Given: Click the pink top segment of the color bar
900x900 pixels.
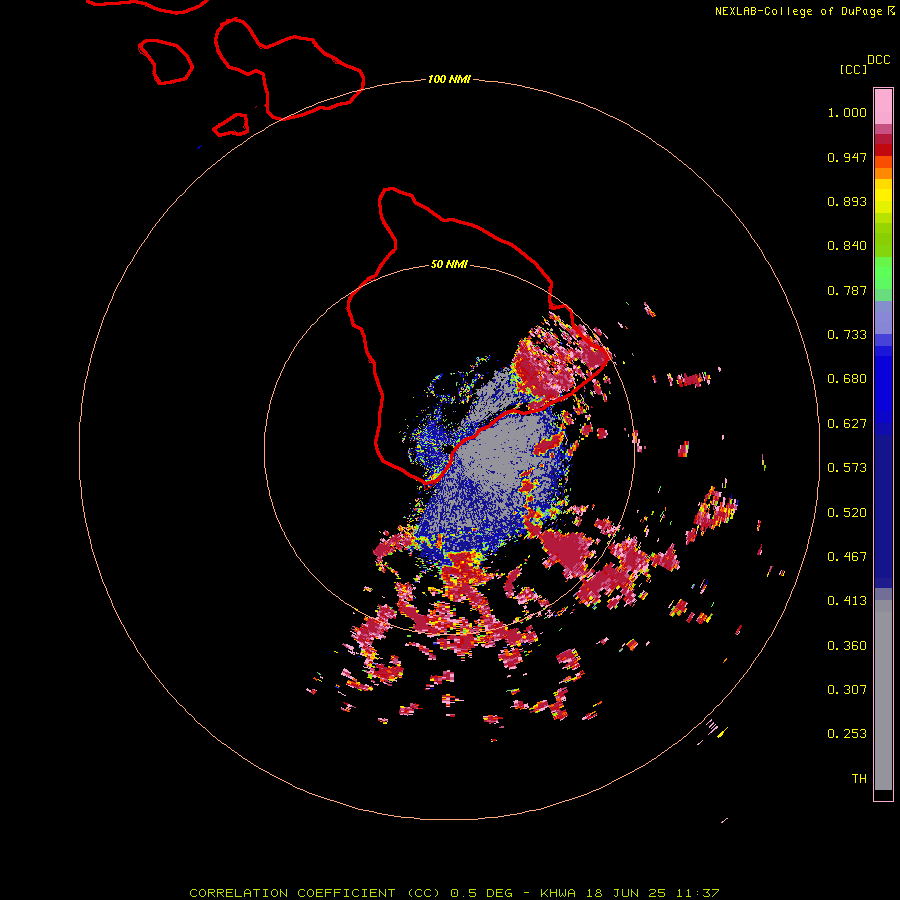Looking at the screenshot, I should click(883, 106).
